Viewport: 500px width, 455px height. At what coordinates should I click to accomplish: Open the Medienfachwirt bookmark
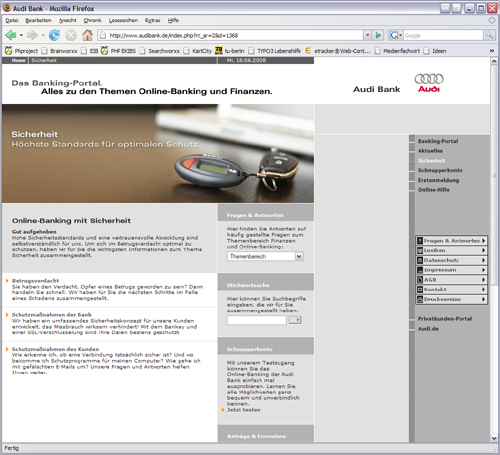pos(397,51)
